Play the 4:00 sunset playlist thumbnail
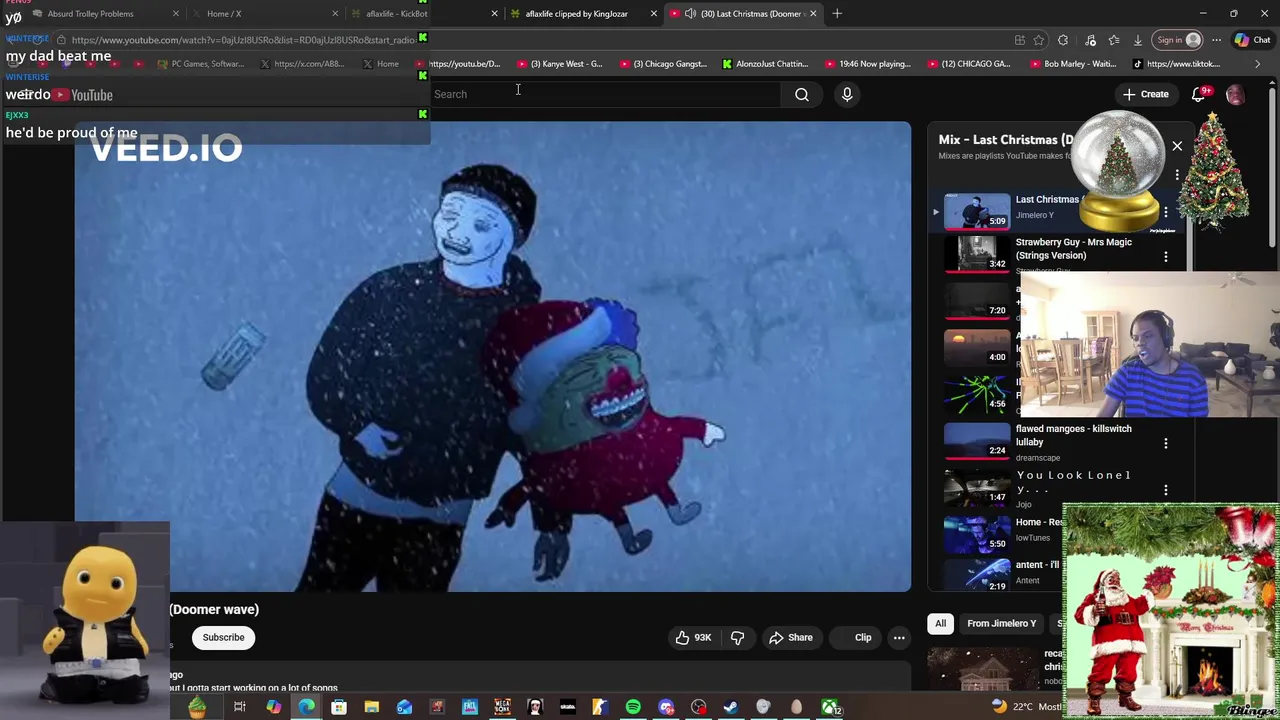 (x=977, y=346)
